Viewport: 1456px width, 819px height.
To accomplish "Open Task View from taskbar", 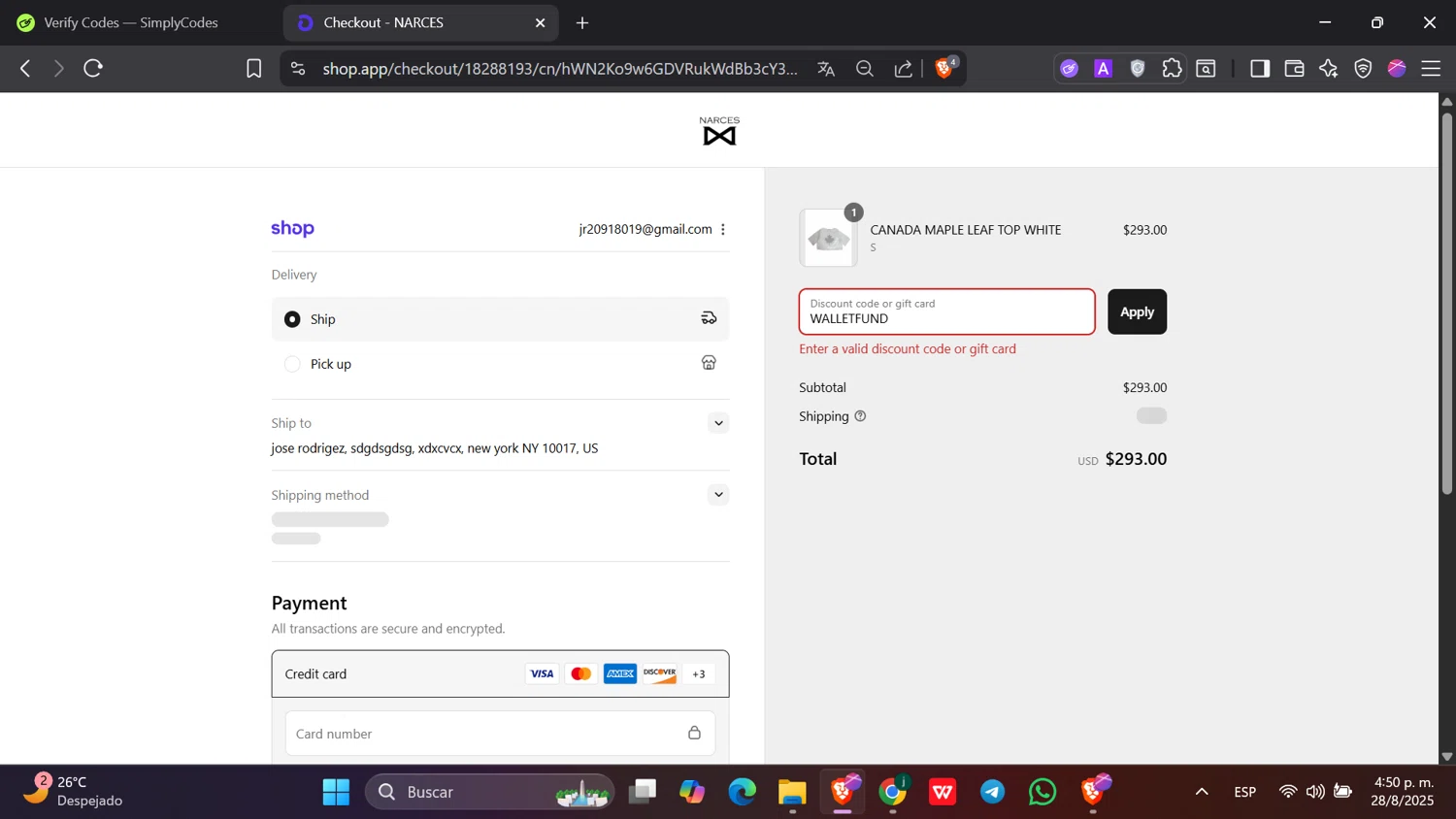I will (643, 793).
